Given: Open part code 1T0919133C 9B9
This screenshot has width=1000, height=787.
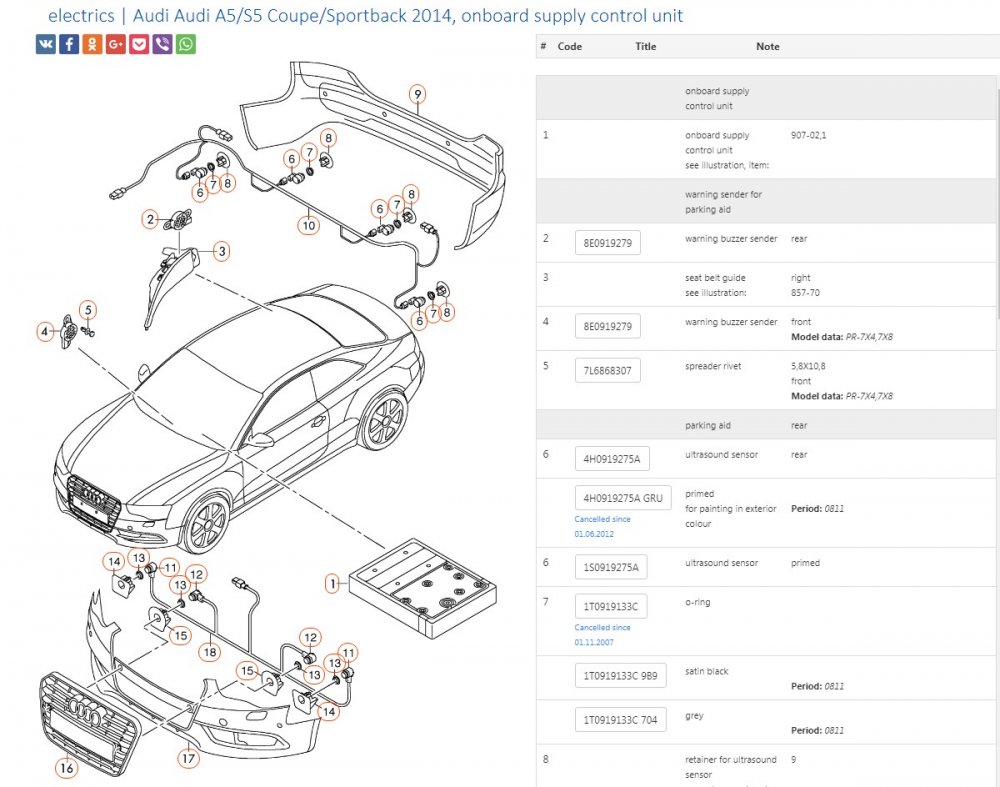Looking at the screenshot, I should pos(621,675).
